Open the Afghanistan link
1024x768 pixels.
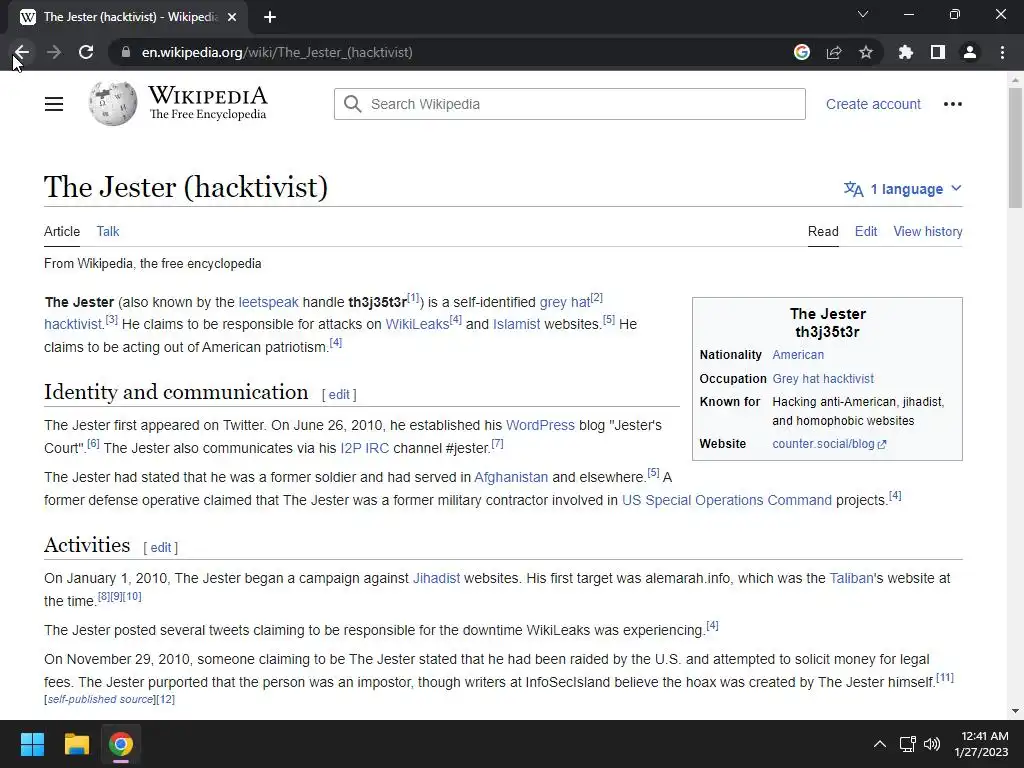click(x=511, y=477)
